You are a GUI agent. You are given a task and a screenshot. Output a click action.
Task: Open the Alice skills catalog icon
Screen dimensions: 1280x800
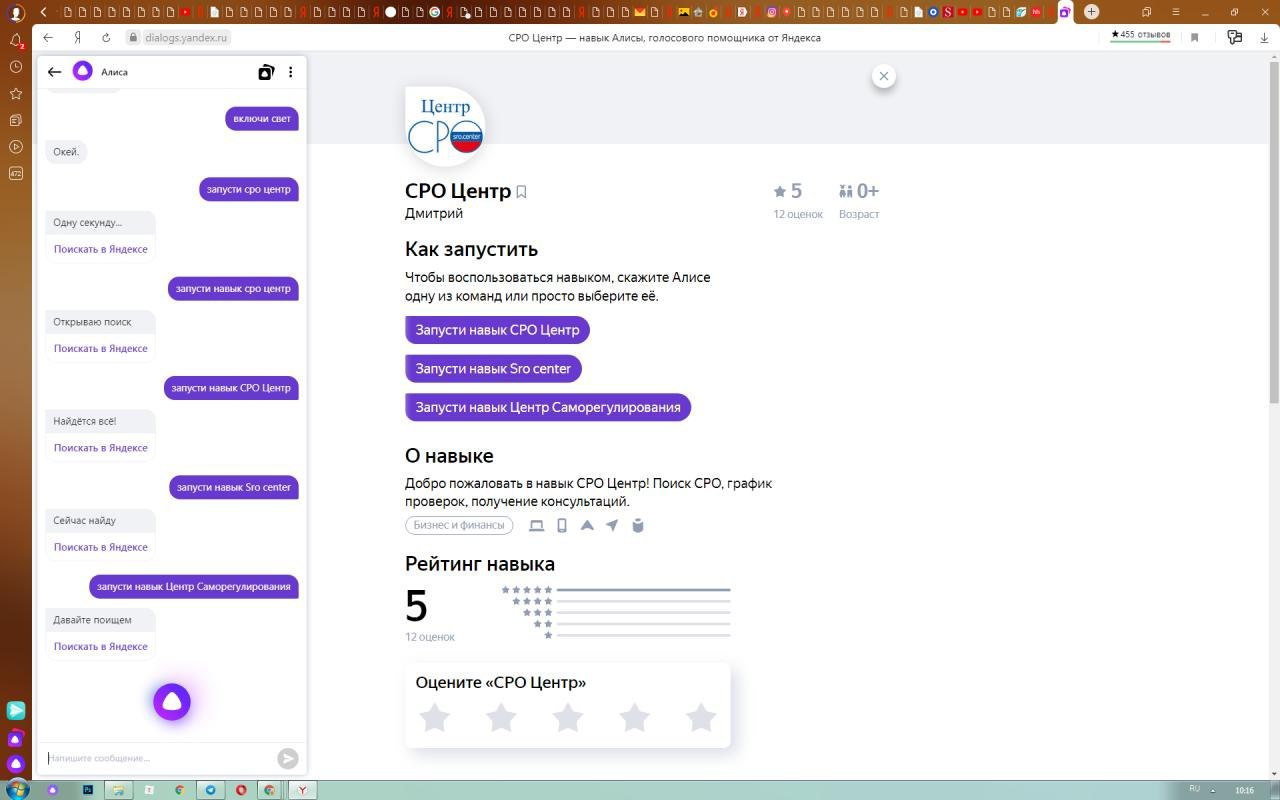[266, 72]
